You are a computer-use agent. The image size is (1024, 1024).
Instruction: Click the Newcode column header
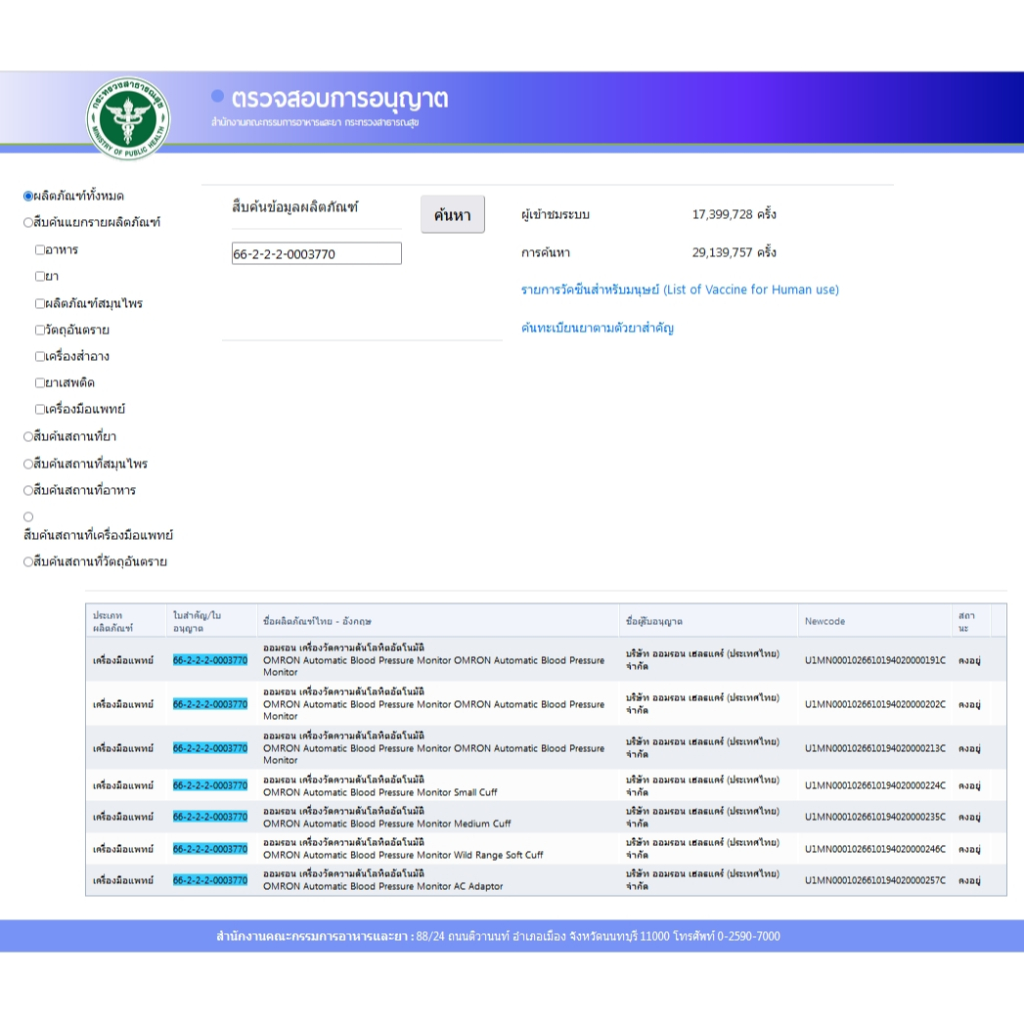824,621
